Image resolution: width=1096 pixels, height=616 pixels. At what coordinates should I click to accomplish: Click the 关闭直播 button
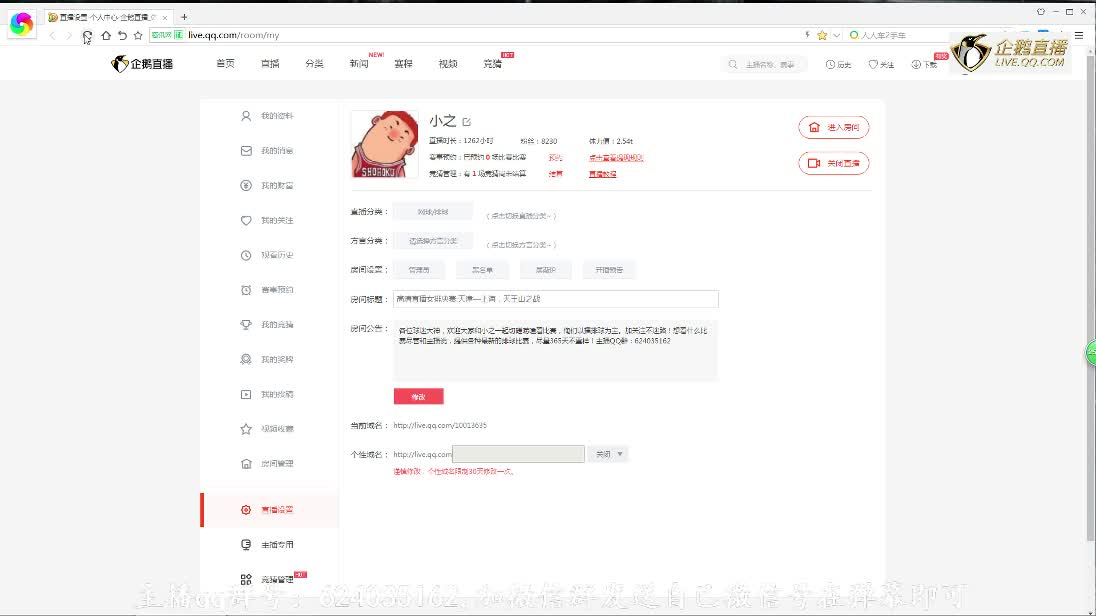pyautogui.click(x=834, y=163)
